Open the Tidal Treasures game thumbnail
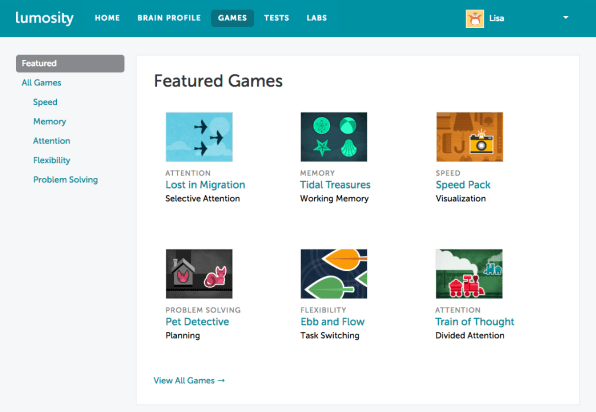Viewport: 596px width, 412px height. coord(334,137)
